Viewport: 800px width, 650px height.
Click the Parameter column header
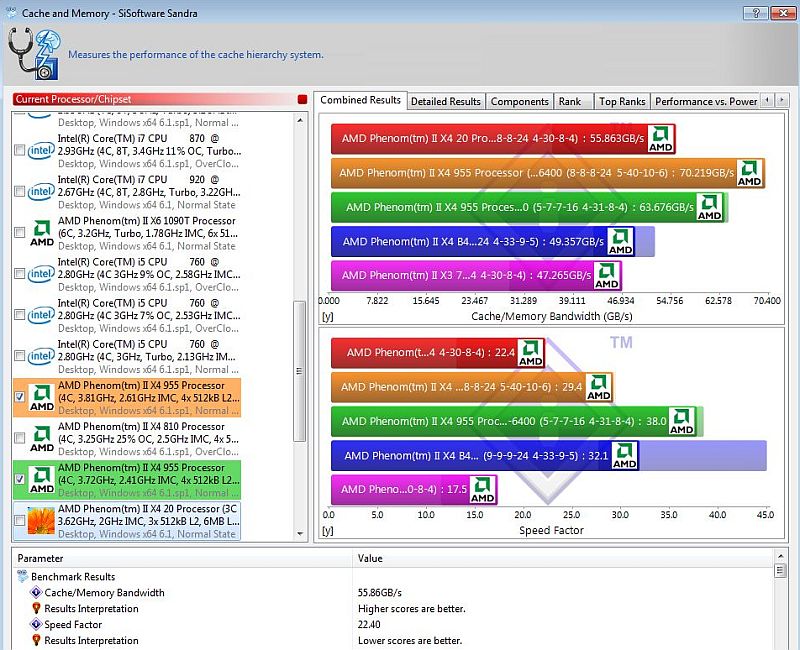pos(182,558)
